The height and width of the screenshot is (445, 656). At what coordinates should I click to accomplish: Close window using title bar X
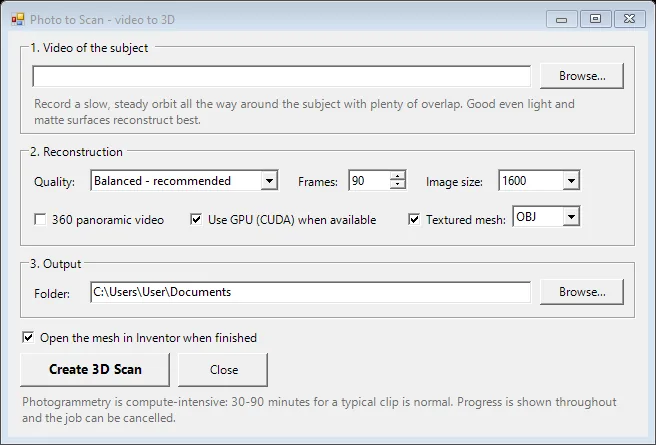pos(629,19)
